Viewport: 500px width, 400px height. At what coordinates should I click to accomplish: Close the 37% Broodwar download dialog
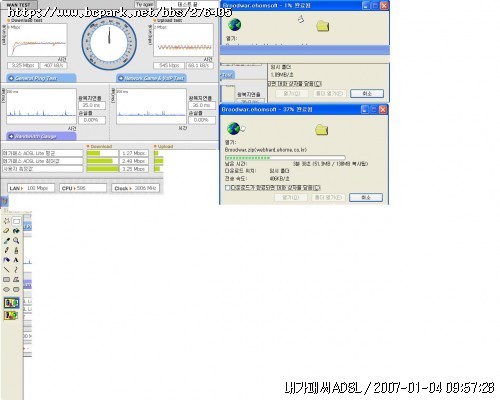tap(383, 109)
